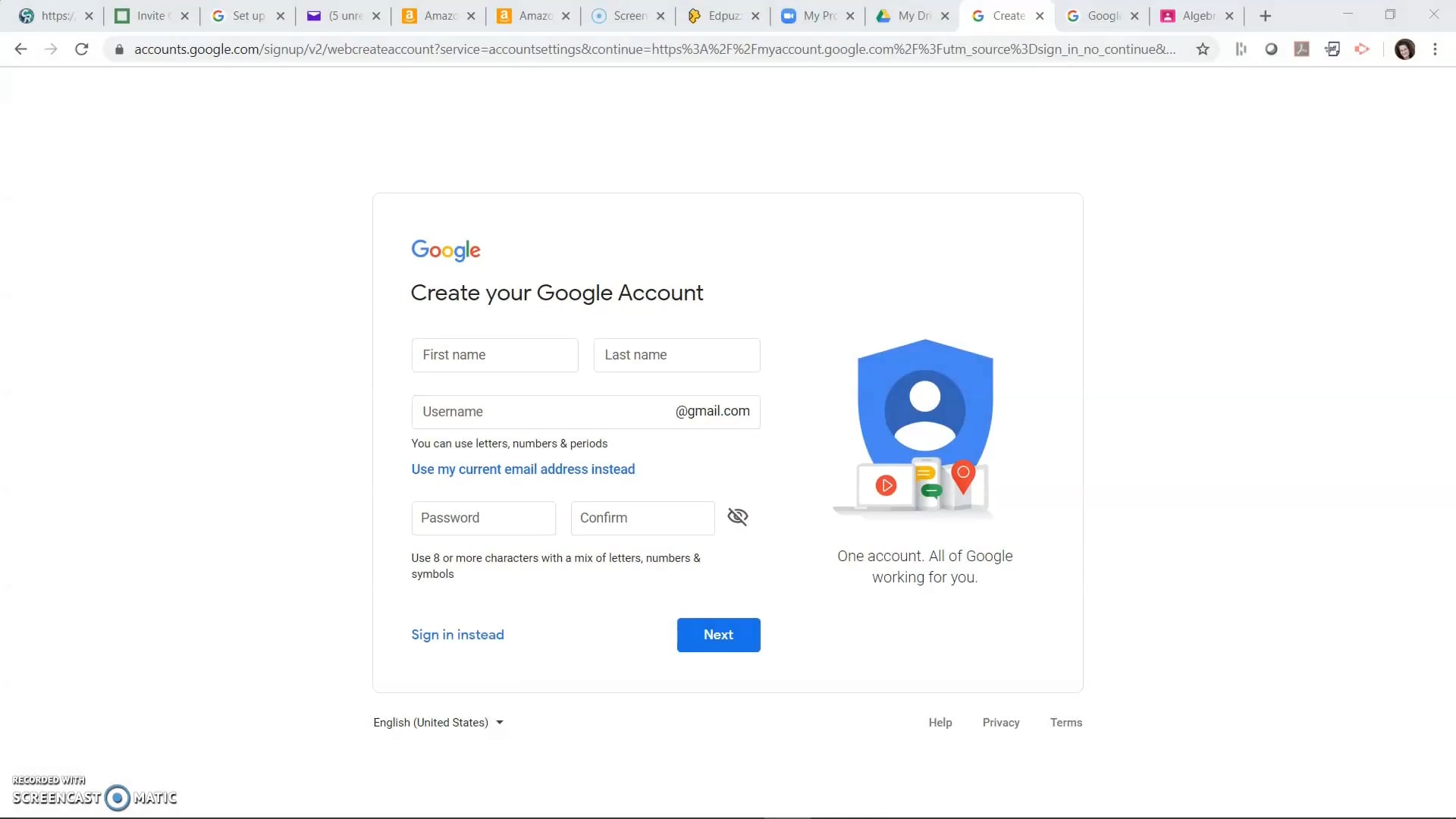
Task: Close the Algebra tab
Action: 1229,16
